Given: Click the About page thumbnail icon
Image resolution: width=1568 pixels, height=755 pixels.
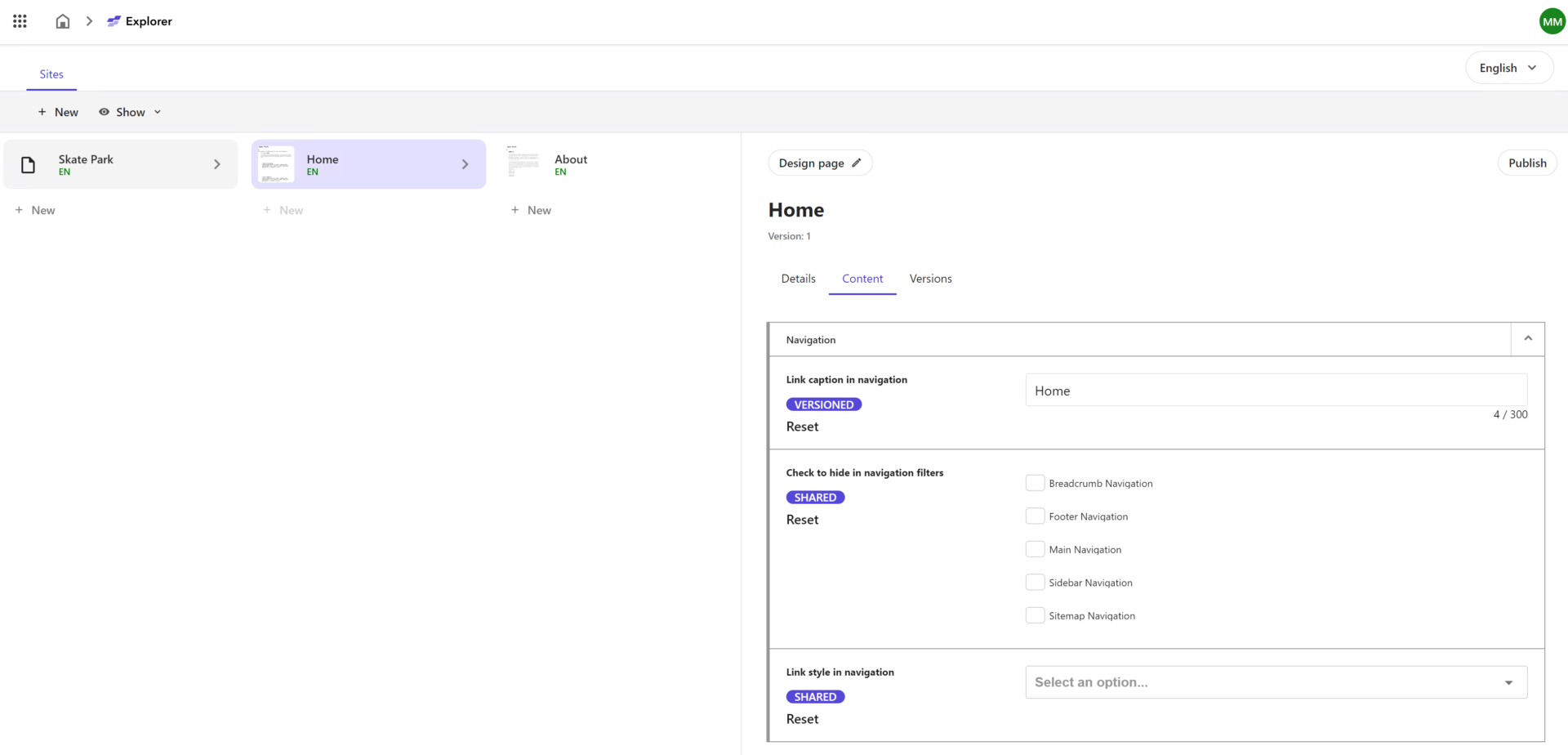Looking at the screenshot, I should tap(523, 163).
